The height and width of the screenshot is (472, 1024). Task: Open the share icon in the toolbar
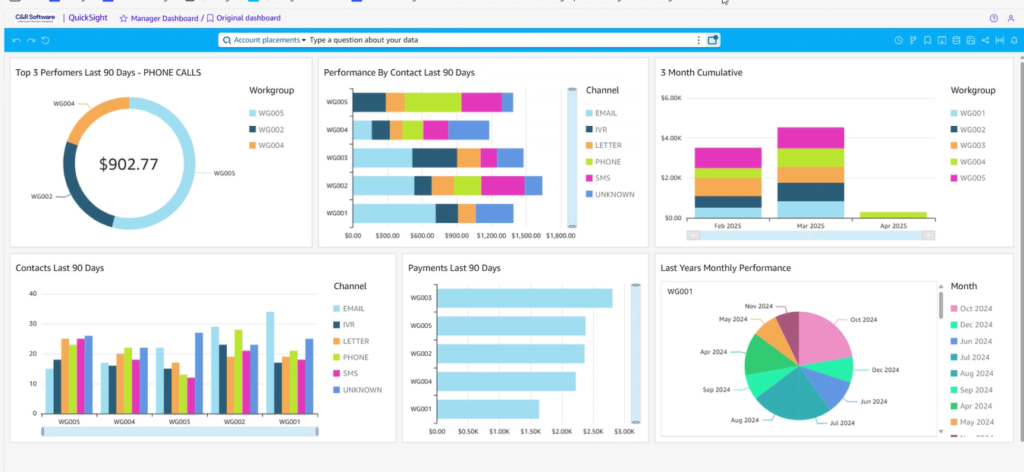[985, 40]
